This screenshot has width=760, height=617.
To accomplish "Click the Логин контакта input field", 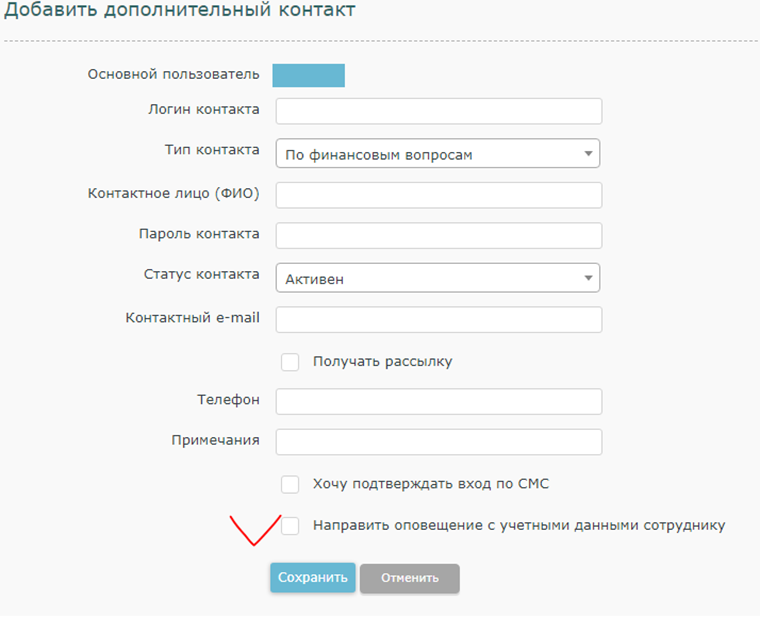I will pyautogui.click(x=438, y=111).
